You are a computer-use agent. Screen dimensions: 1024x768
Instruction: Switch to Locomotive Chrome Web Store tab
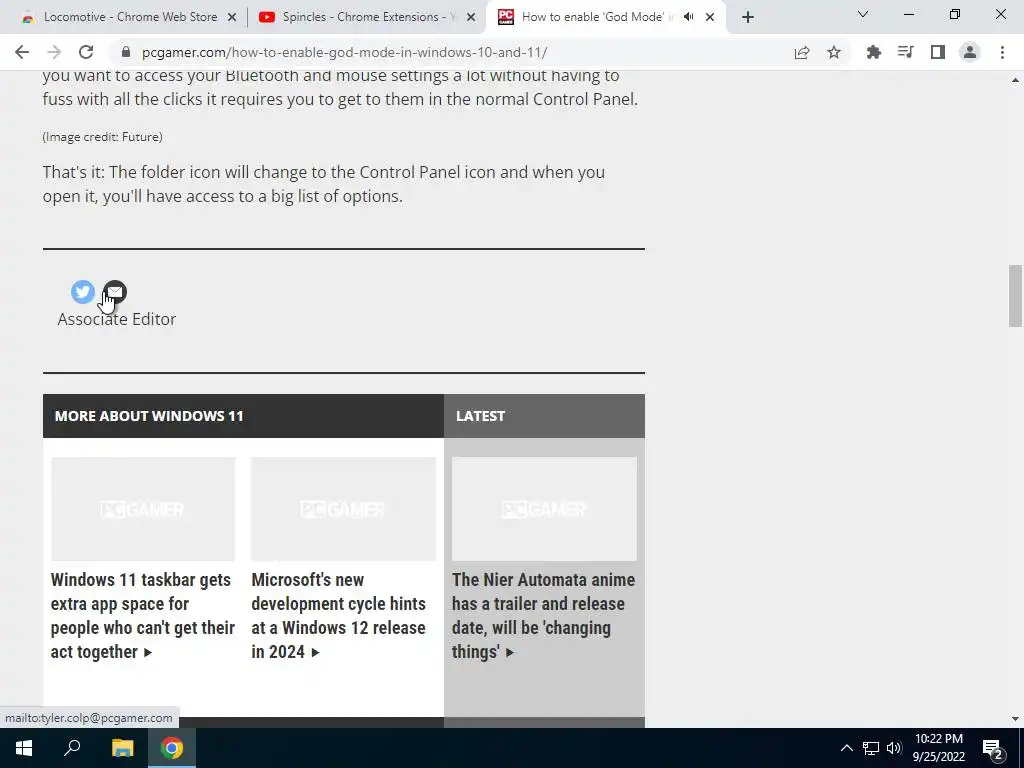pyautogui.click(x=127, y=17)
